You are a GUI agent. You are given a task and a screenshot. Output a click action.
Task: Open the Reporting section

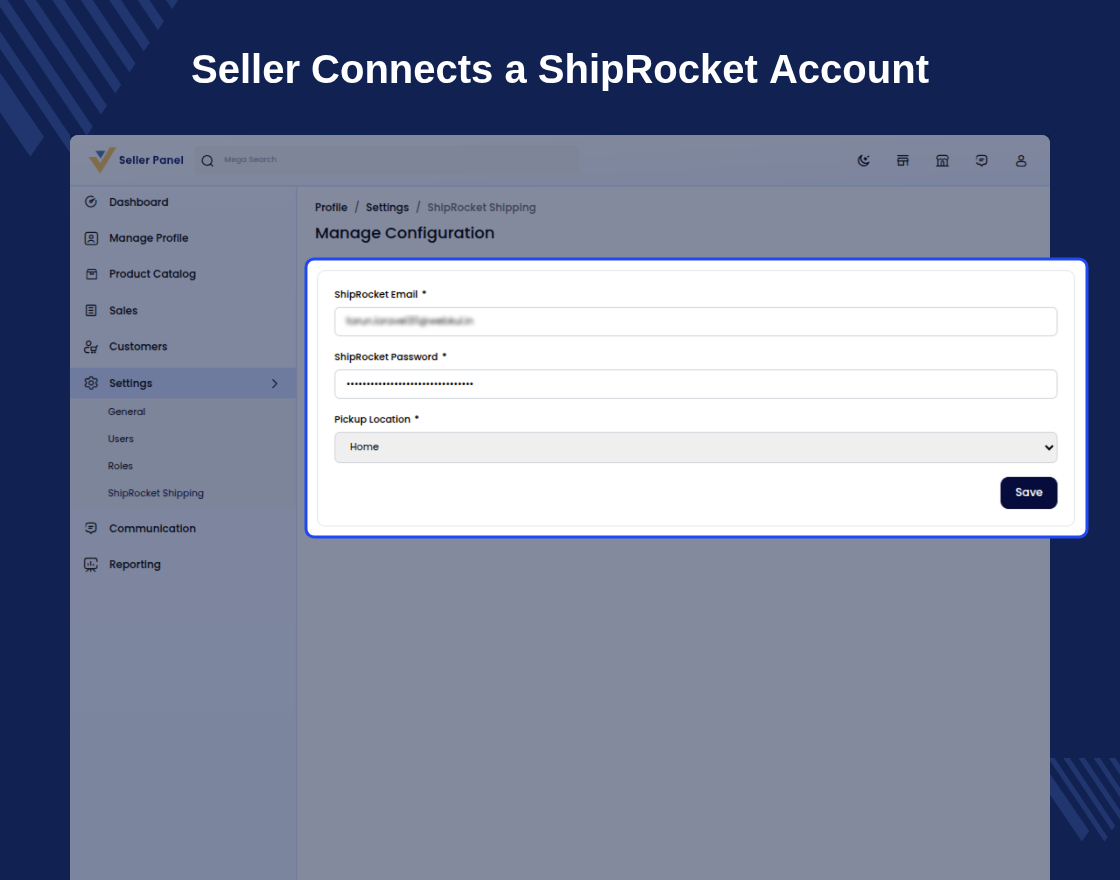(x=134, y=564)
